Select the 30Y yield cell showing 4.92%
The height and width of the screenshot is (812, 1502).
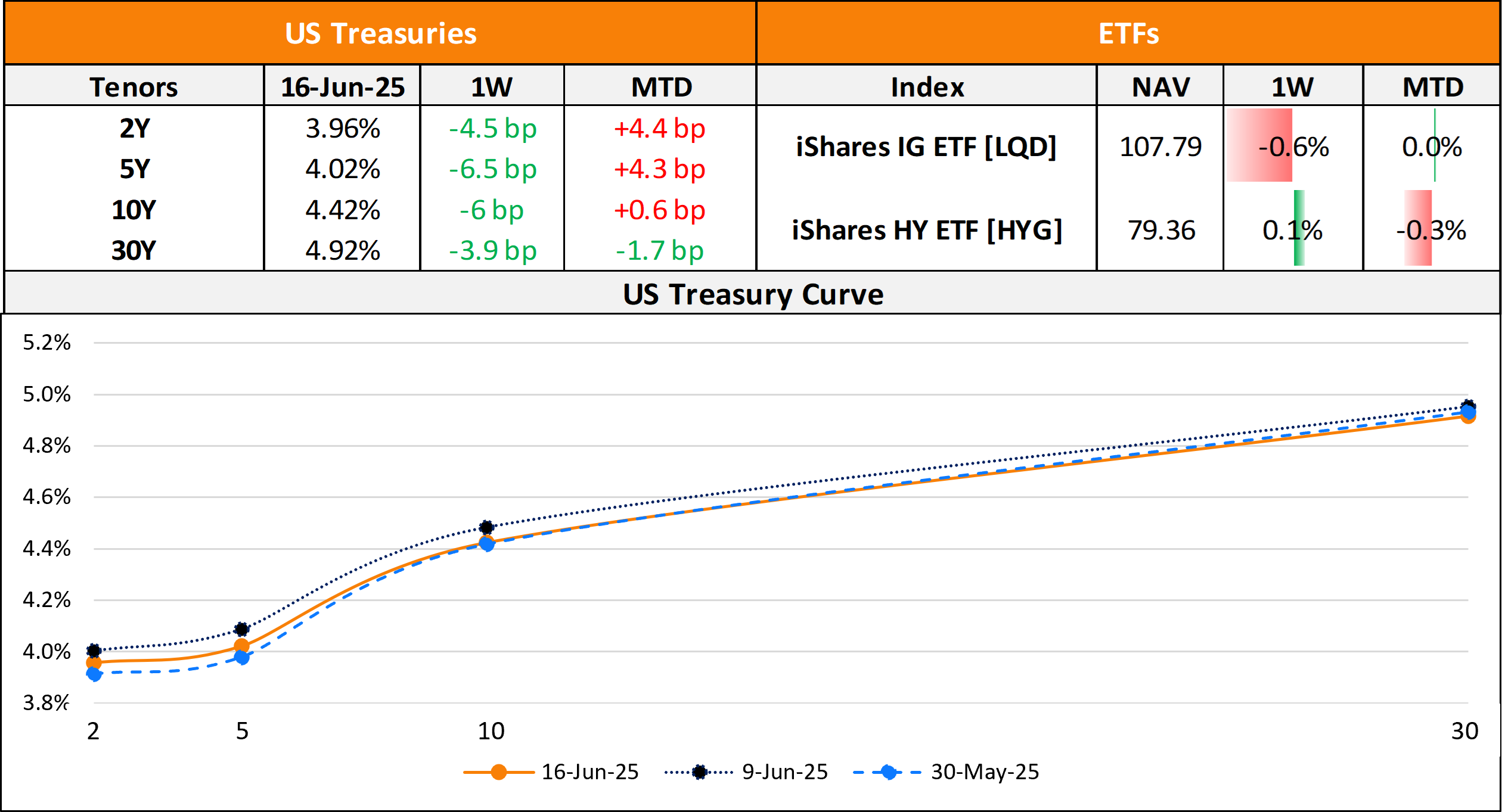pyautogui.click(x=343, y=250)
